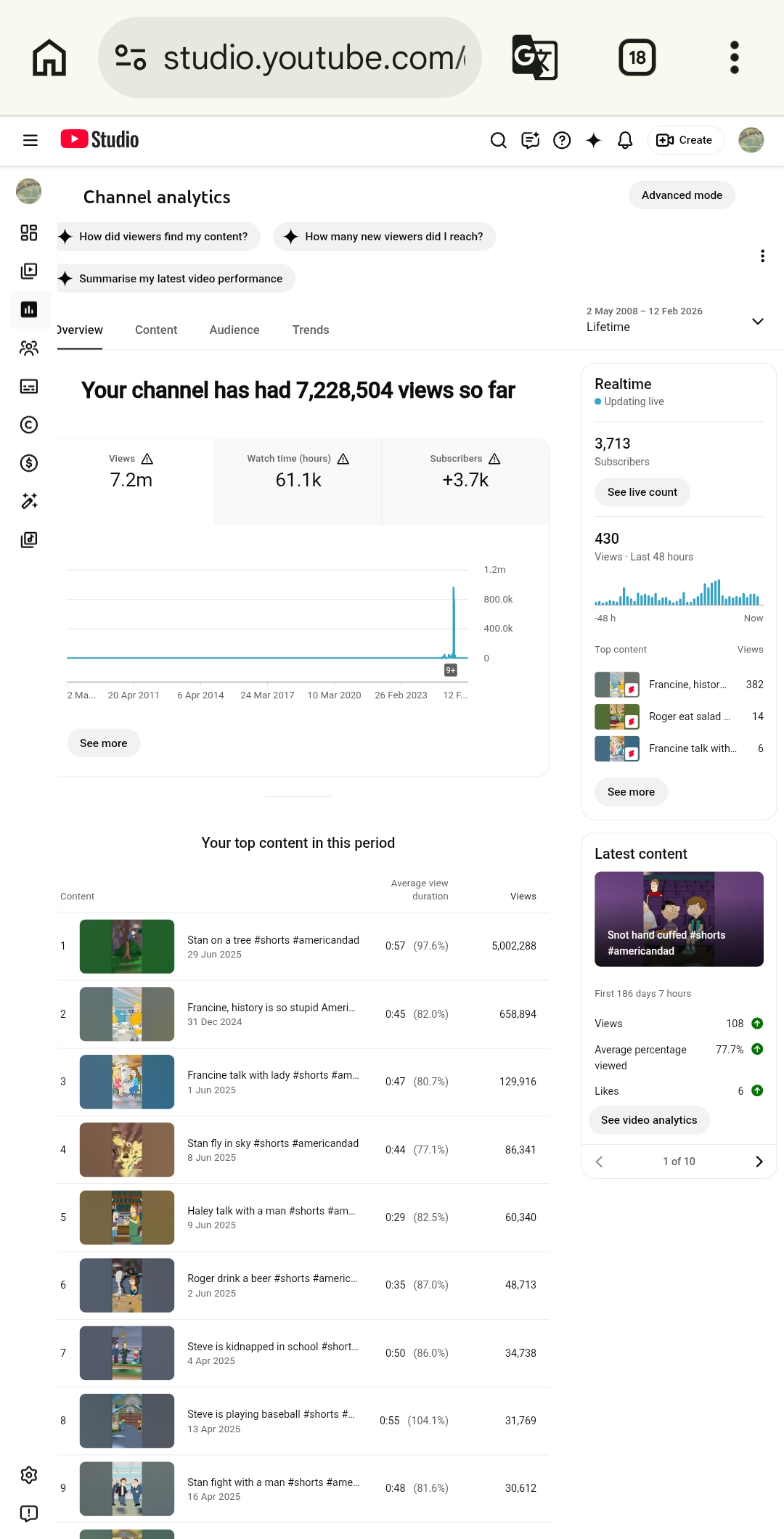The image size is (784, 1539).
Task: Ask 'How did viewers find my content?'
Action: [158, 237]
